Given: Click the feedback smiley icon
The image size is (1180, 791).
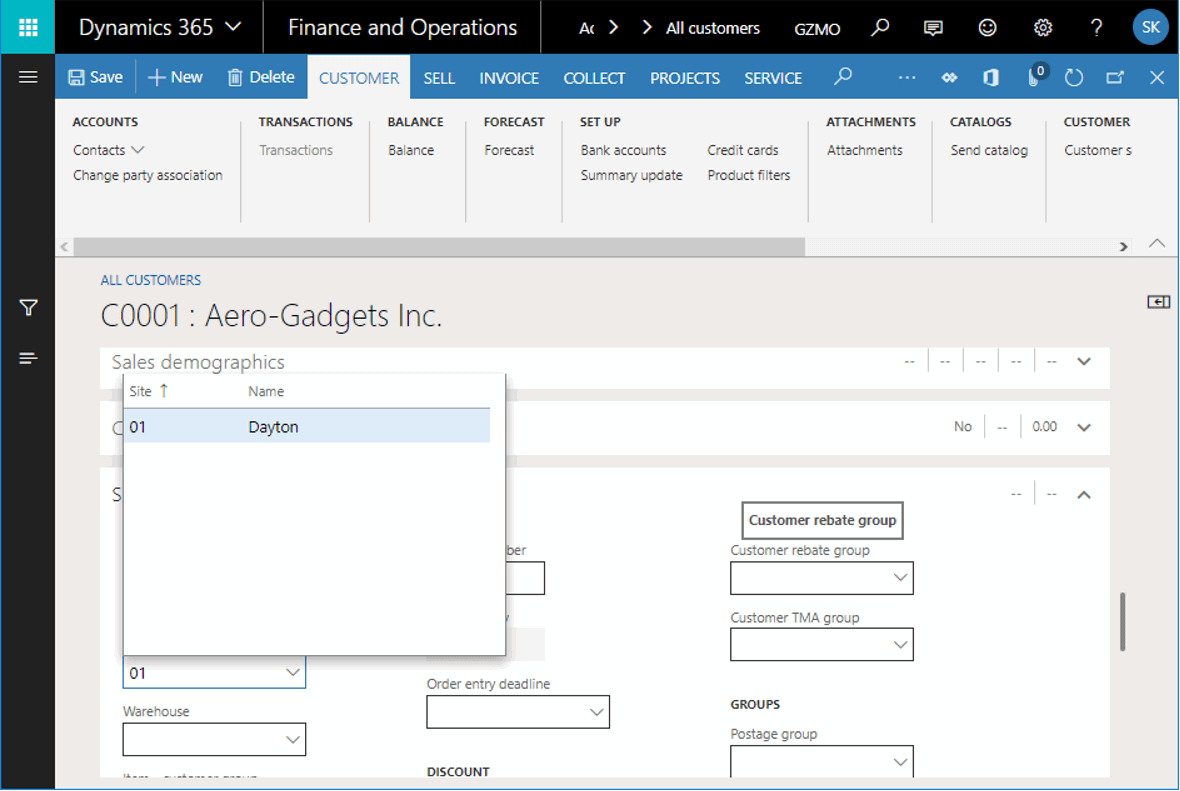Looking at the screenshot, I should point(987,28).
